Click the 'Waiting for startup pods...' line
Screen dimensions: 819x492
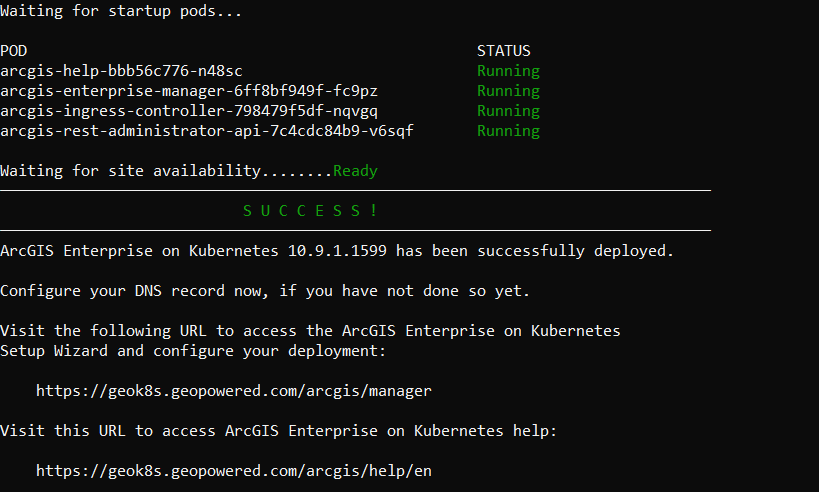coord(121,11)
